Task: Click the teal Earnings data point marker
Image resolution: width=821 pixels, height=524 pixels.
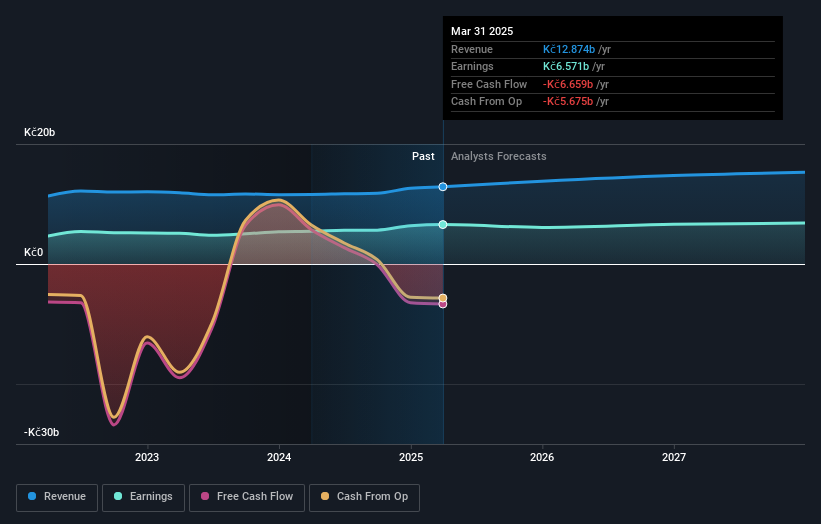Action: (x=443, y=225)
